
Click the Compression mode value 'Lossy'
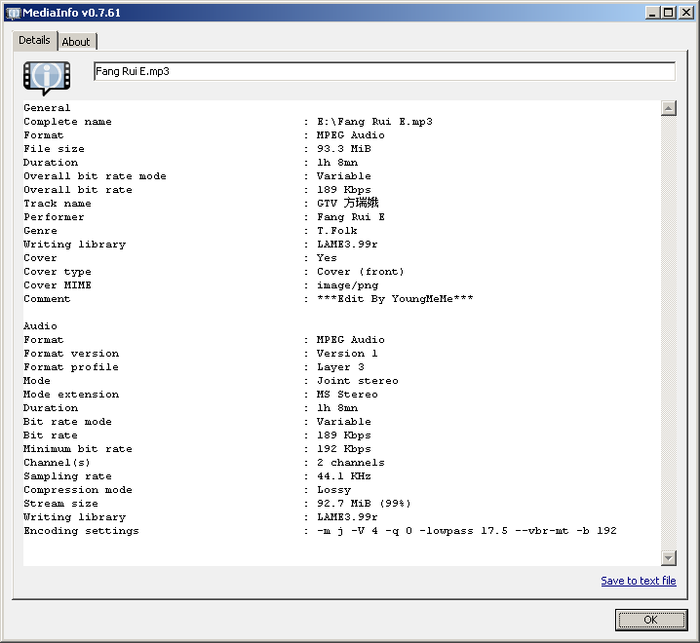click(x=334, y=490)
